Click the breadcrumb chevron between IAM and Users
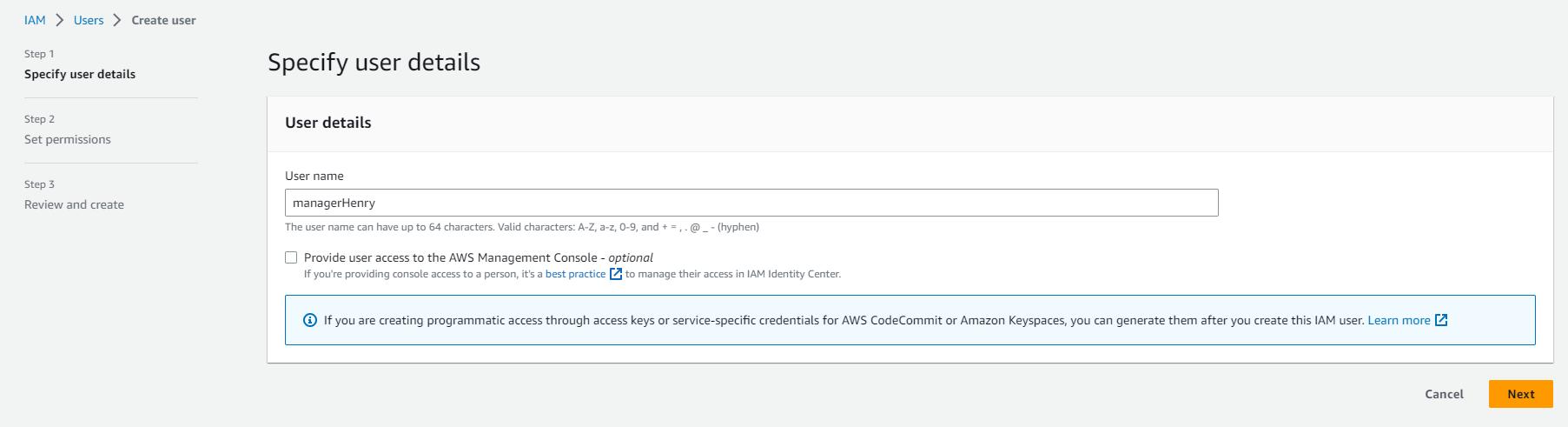The width and height of the screenshot is (1568, 427). click(60, 20)
